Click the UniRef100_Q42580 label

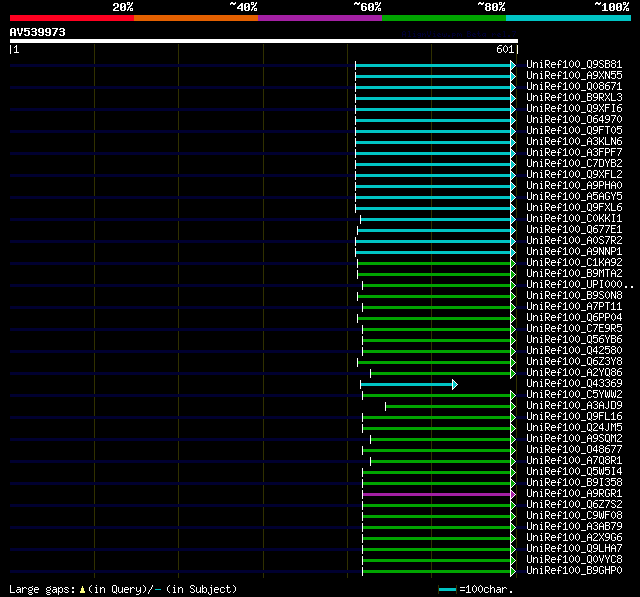574,351
